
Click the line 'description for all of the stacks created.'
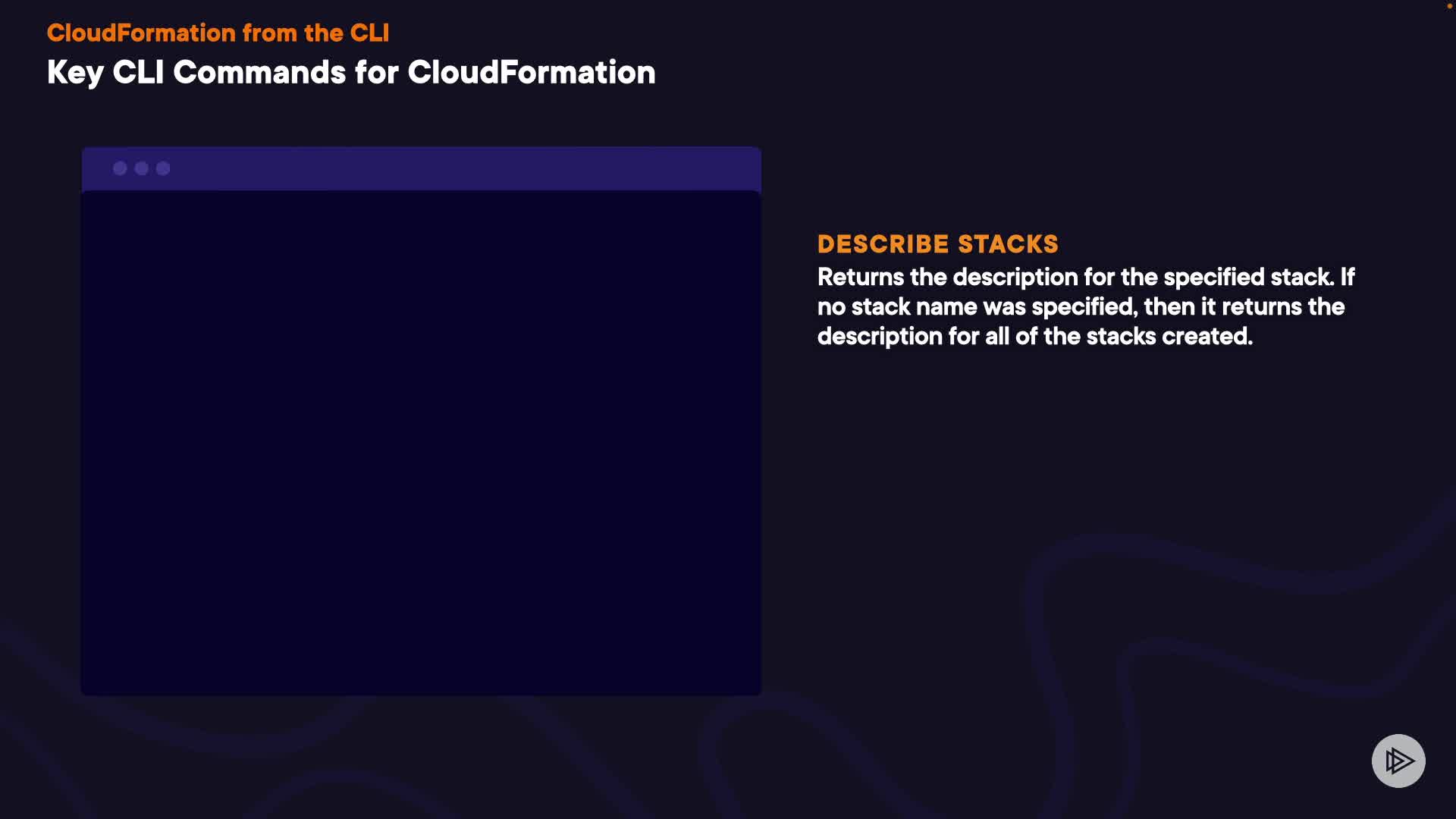[1034, 336]
